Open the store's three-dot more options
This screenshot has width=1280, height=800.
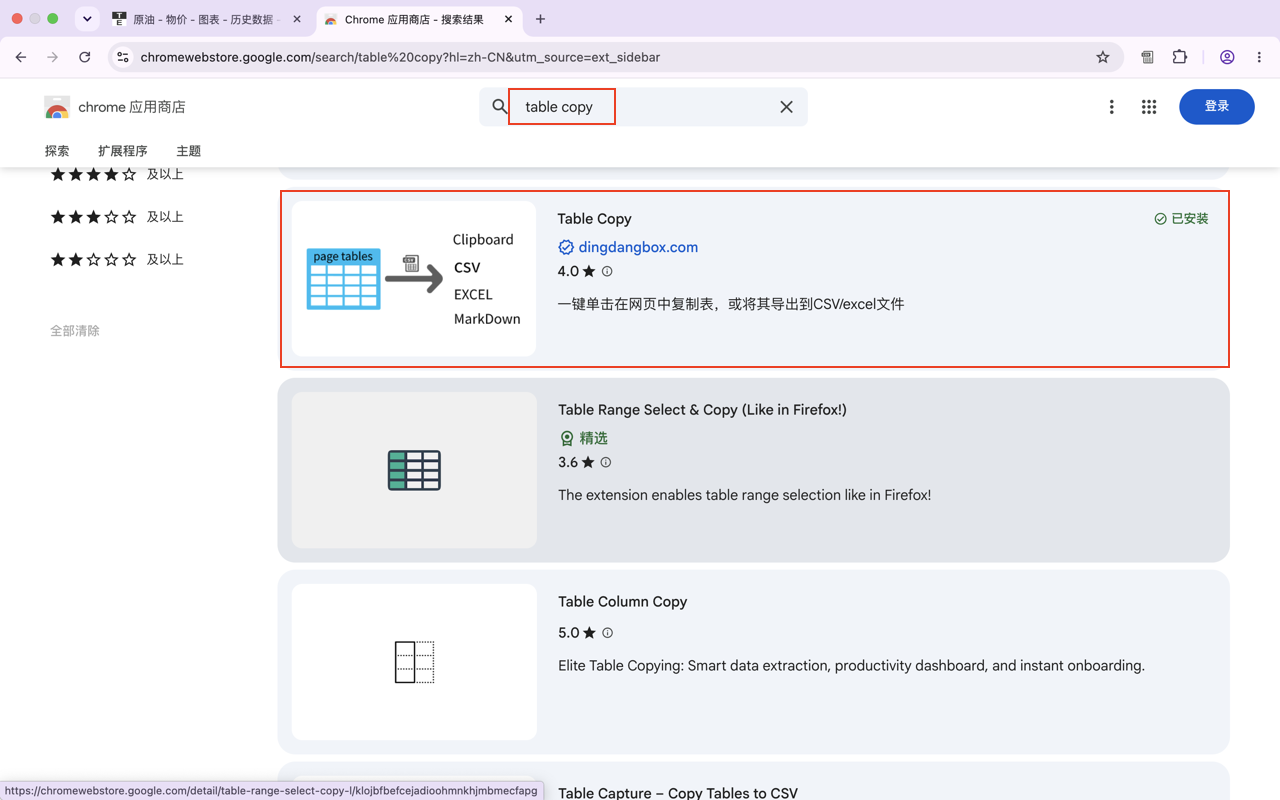pos(1111,107)
